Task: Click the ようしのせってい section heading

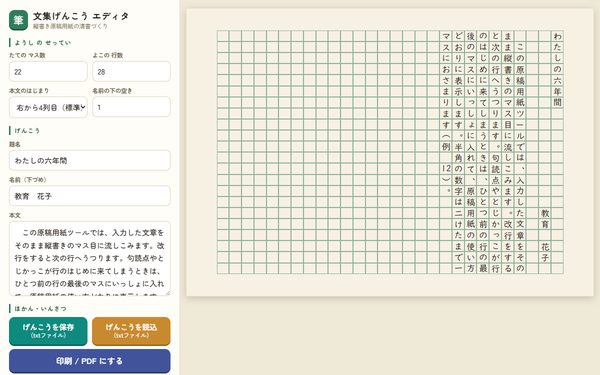Action: pyautogui.click(x=42, y=42)
